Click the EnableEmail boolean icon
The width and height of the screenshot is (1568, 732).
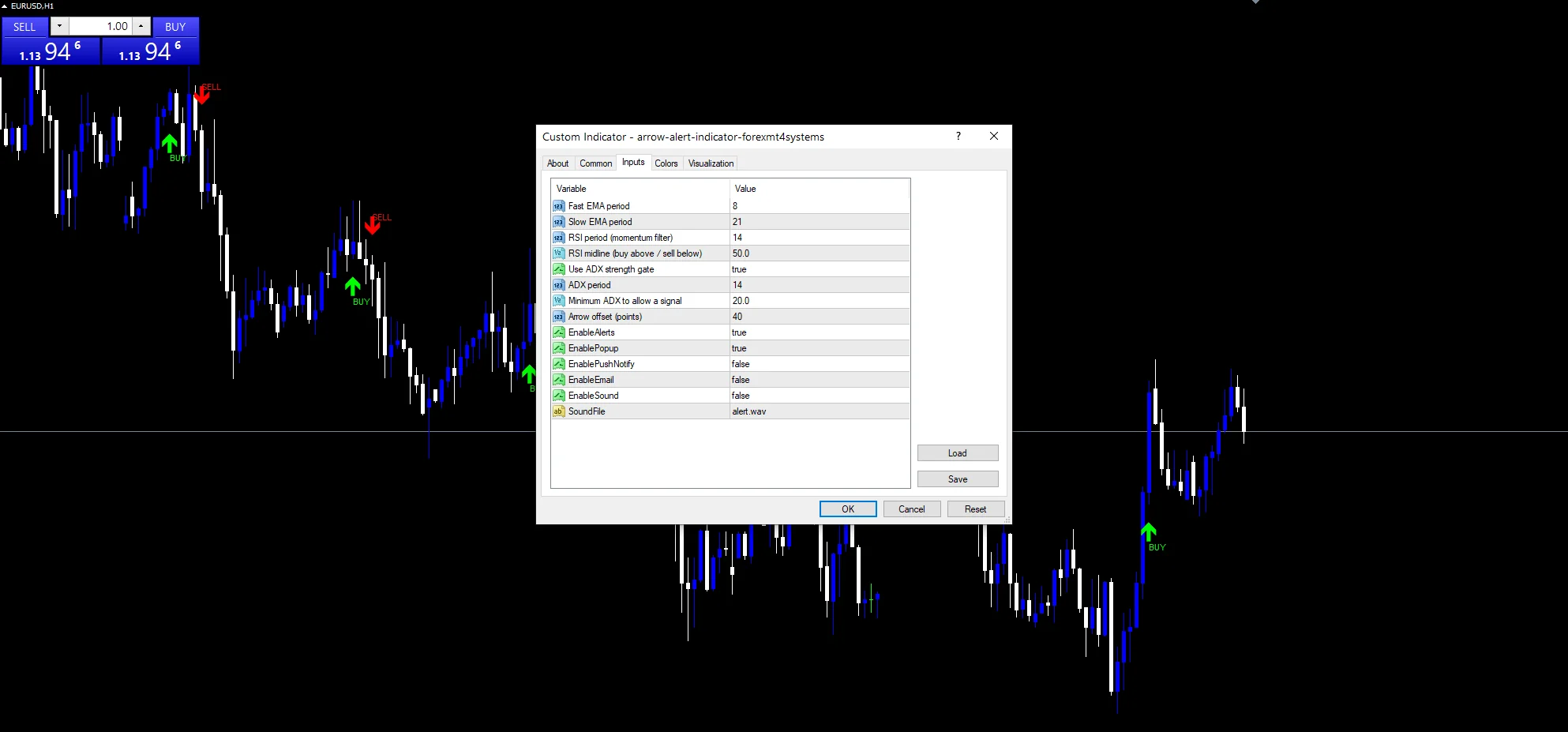(x=559, y=380)
